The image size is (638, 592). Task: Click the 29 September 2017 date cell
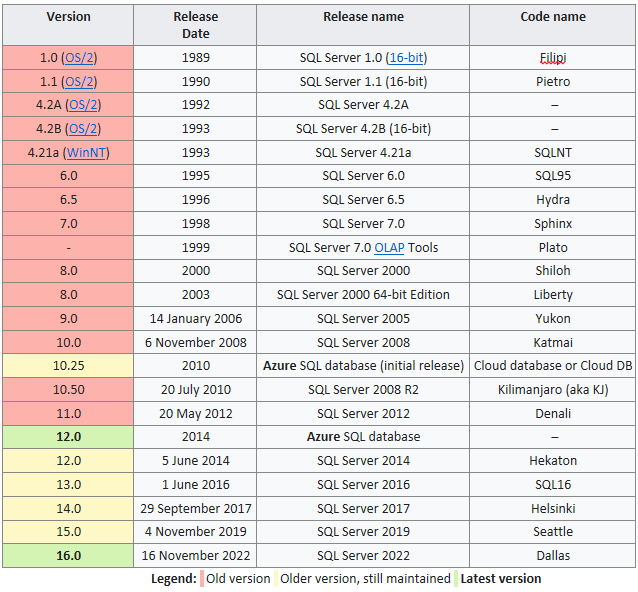click(195, 509)
